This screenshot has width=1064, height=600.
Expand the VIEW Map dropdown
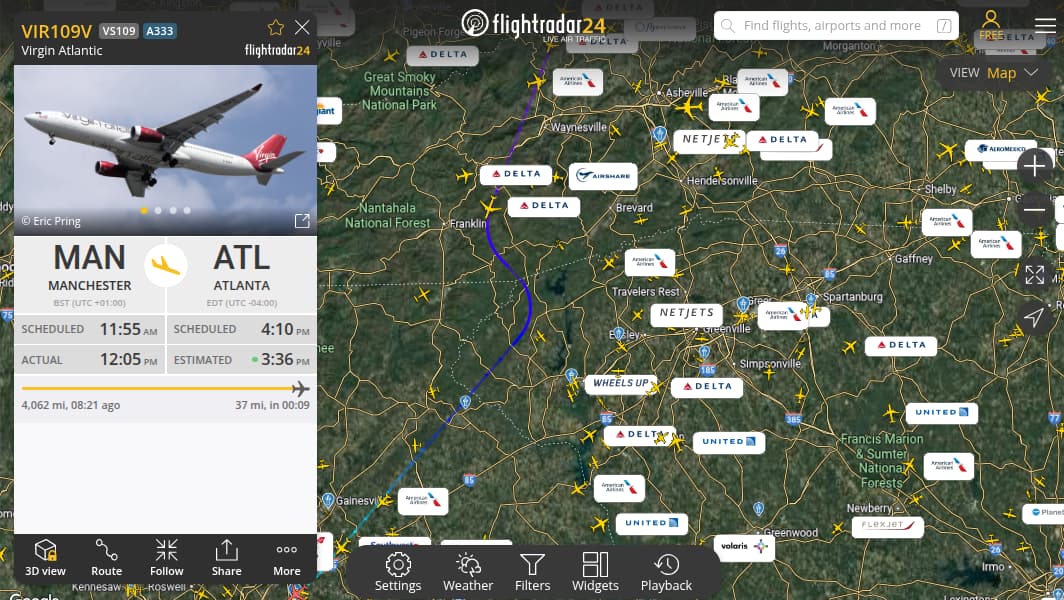[x=997, y=73]
